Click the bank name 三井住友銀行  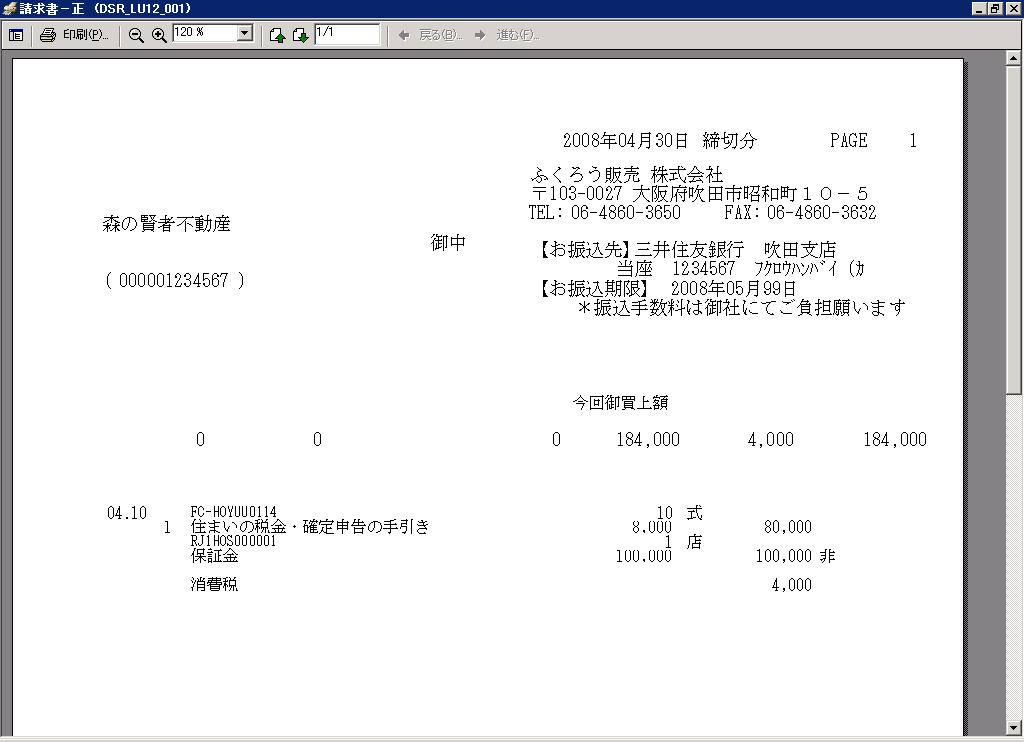[x=689, y=250]
